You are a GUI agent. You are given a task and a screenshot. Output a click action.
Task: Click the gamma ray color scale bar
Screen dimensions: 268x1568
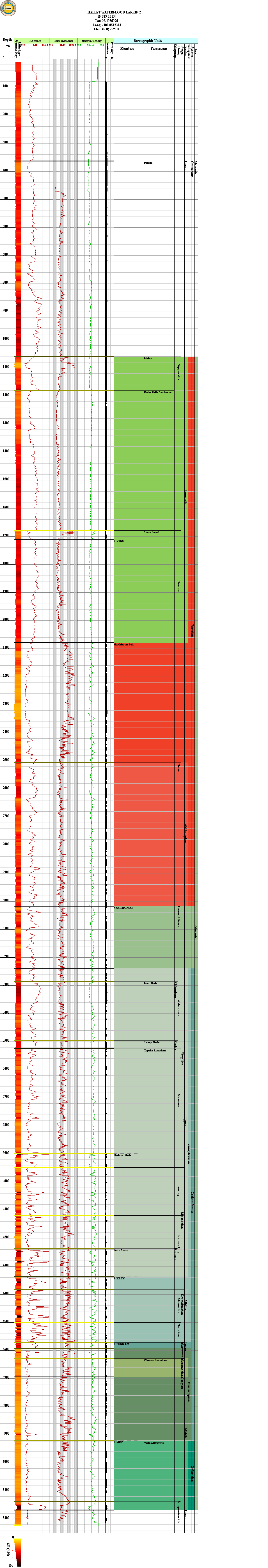click(x=18, y=1553)
